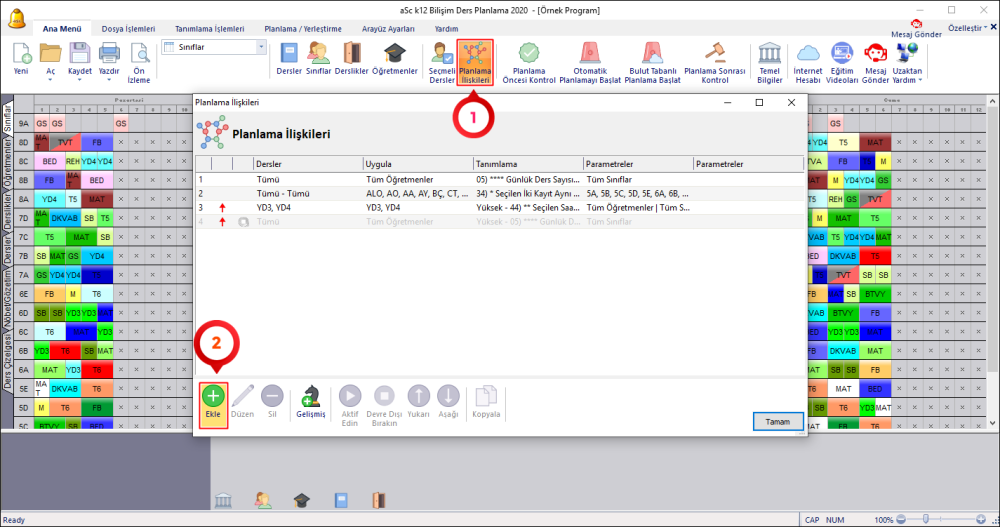Click the bottom bar graduation cap icon
This screenshot has width=1000, height=527.
[302, 500]
